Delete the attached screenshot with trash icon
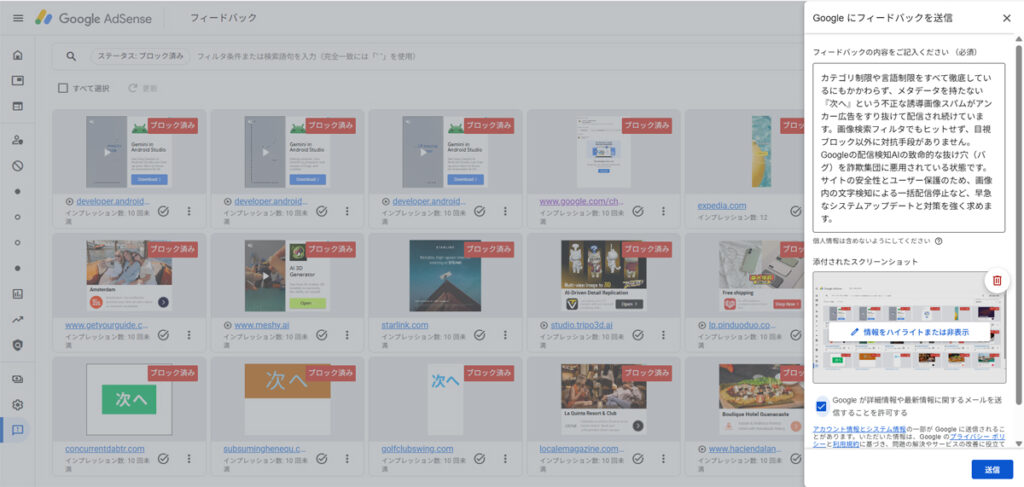 tap(997, 281)
